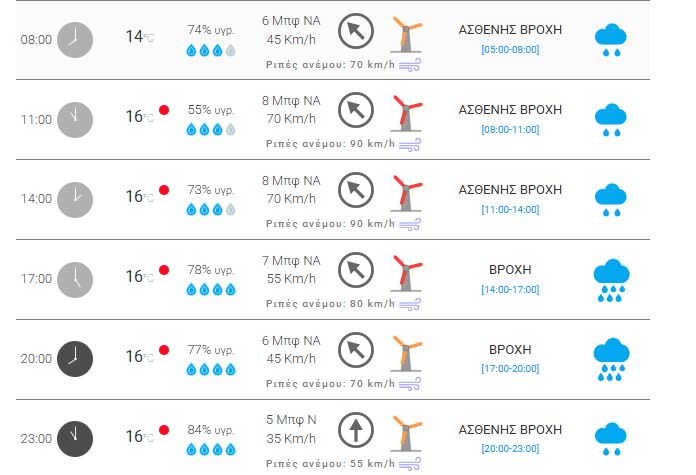Click the wind direction arrow at 11:00
Screen dimensions: 696x475
pos(355,110)
